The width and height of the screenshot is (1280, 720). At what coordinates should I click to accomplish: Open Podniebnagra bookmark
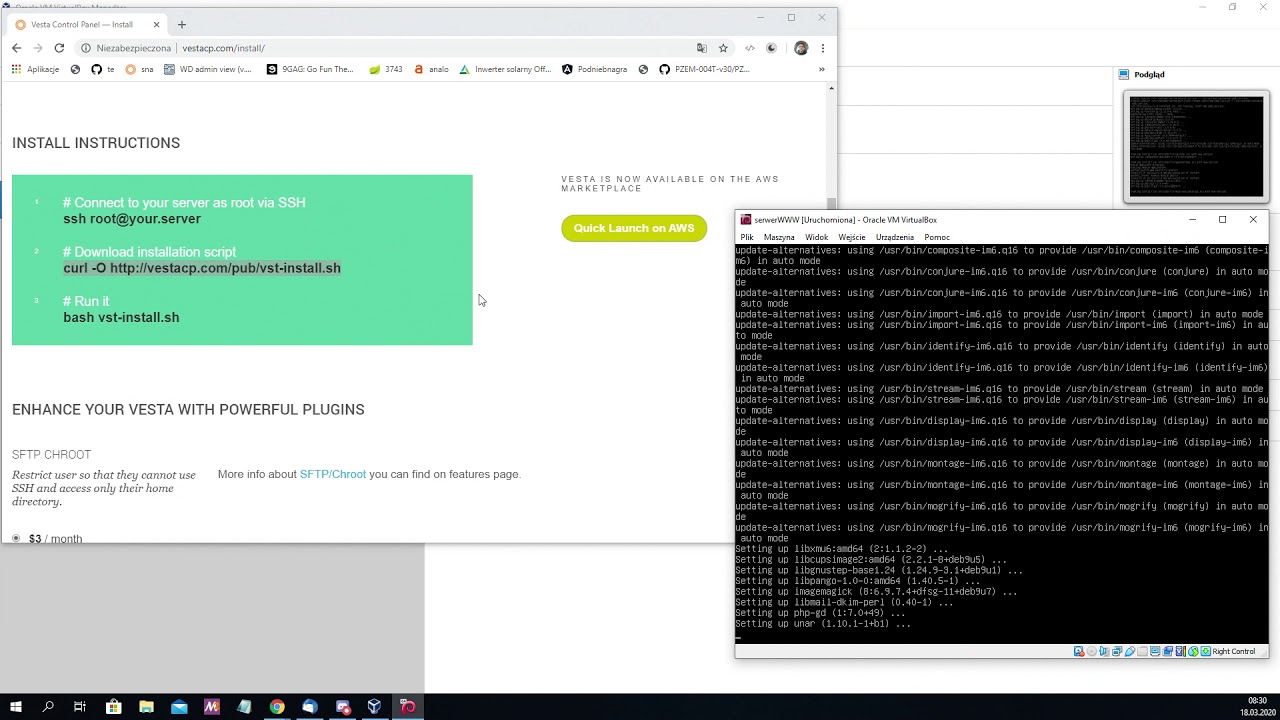click(x=594, y=70)
